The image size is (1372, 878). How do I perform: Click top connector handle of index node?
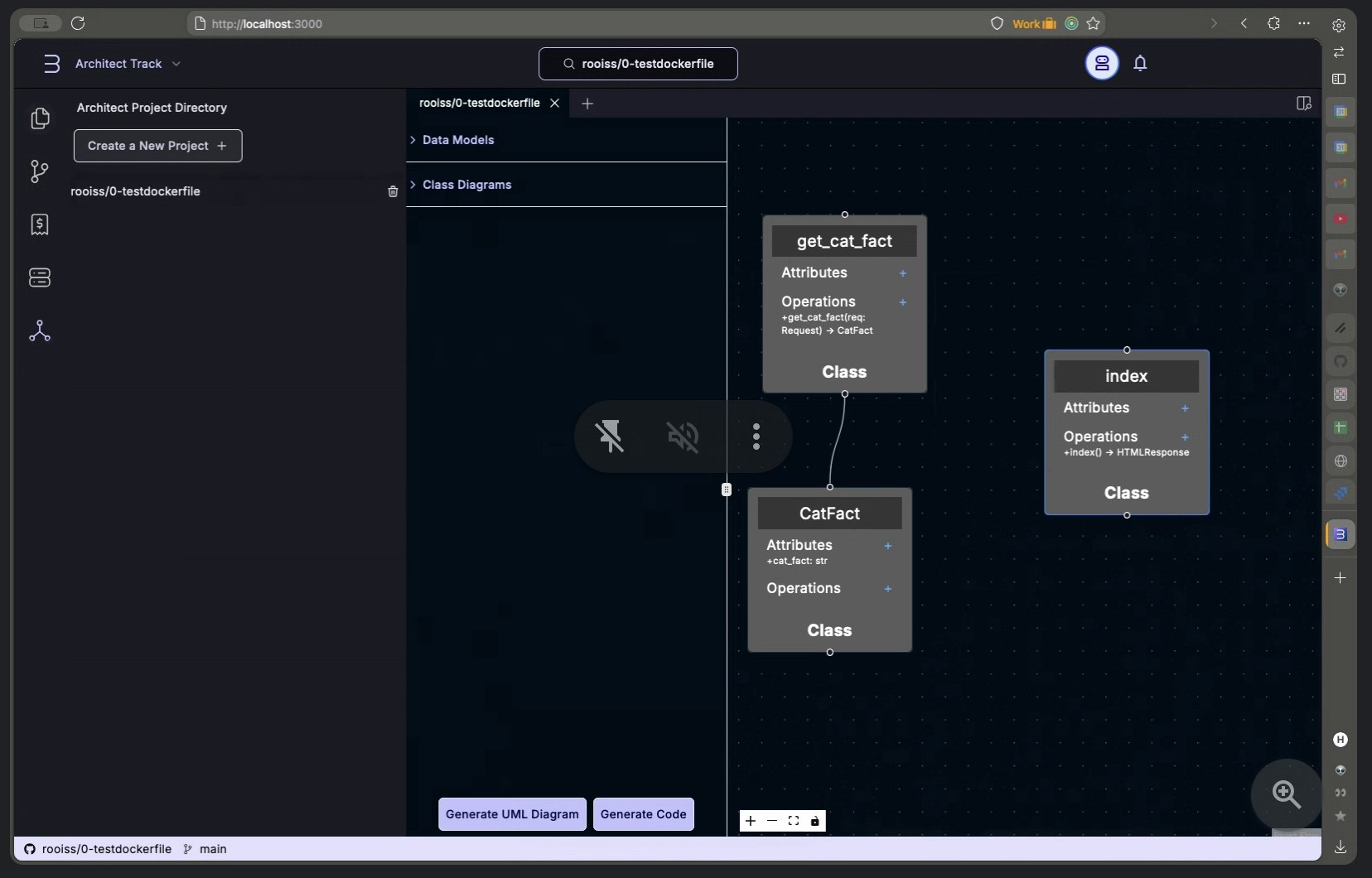[x=1127, y=350]
